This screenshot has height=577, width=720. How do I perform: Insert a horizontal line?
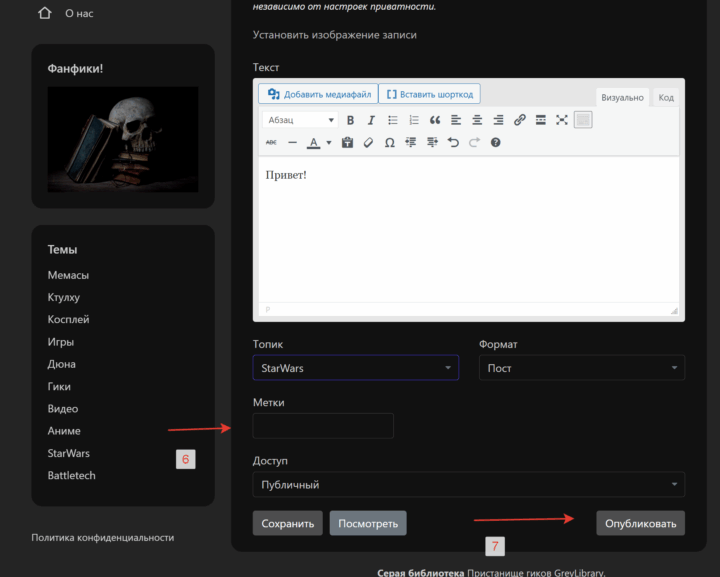coord(292,142)
